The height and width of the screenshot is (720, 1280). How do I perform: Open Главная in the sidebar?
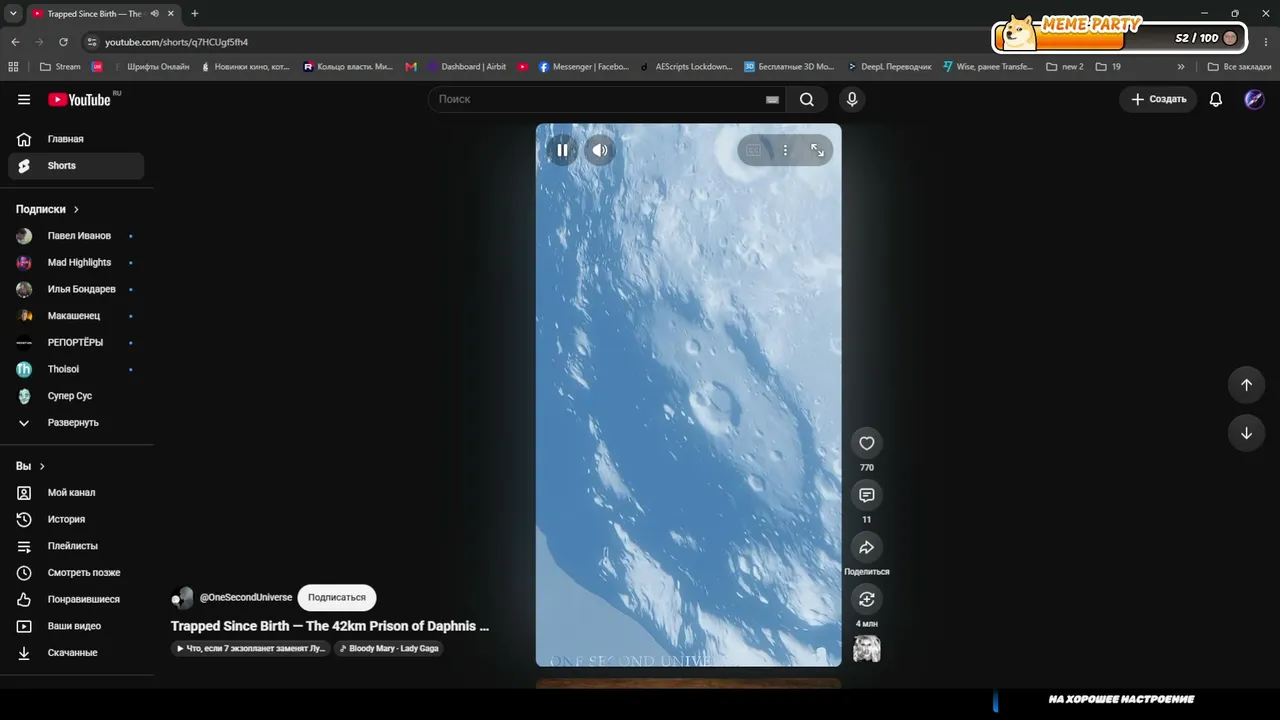pyautogui.click(x=76, y=139)
